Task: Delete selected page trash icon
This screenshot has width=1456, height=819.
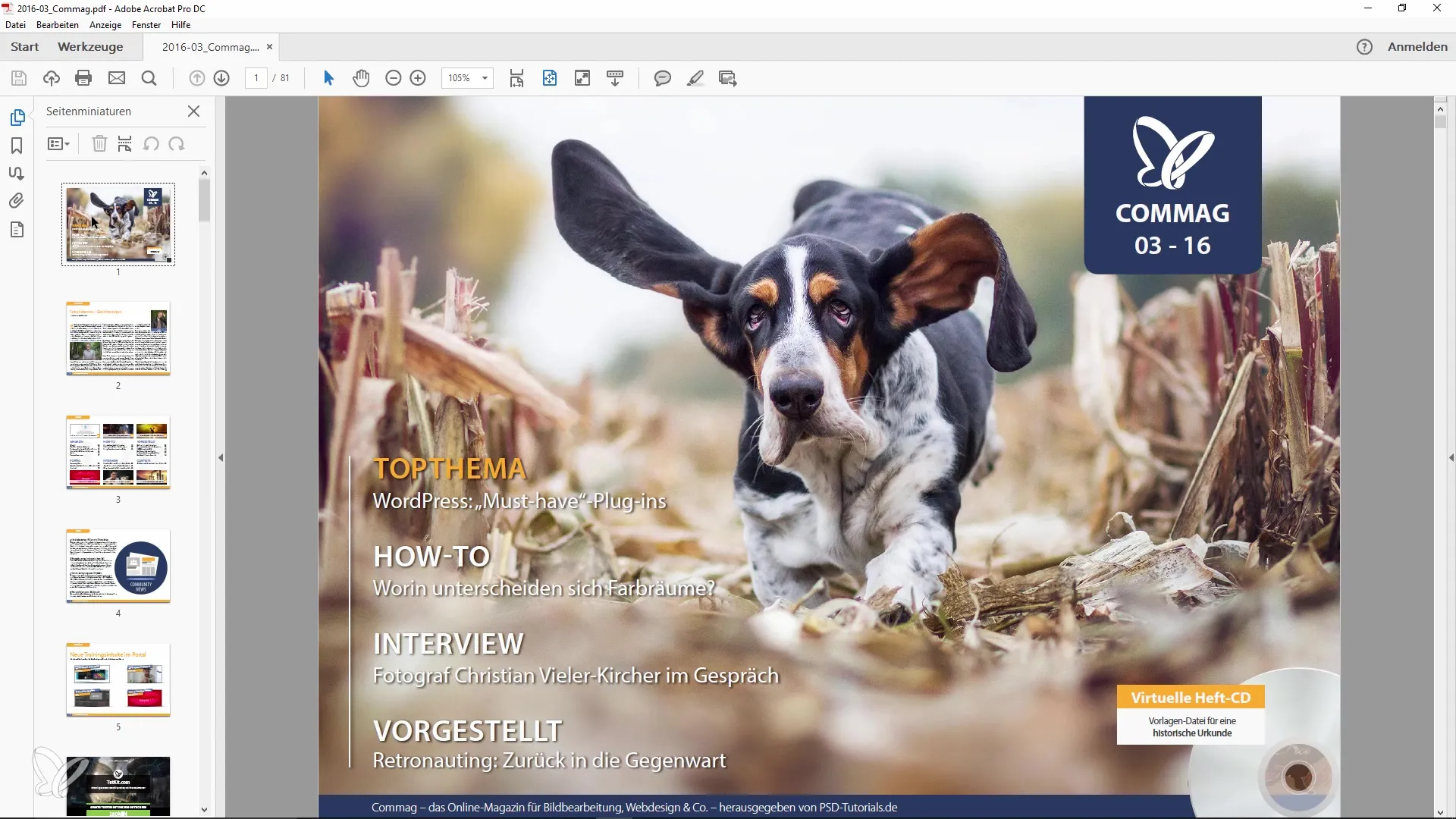Action: pos(99,143)
